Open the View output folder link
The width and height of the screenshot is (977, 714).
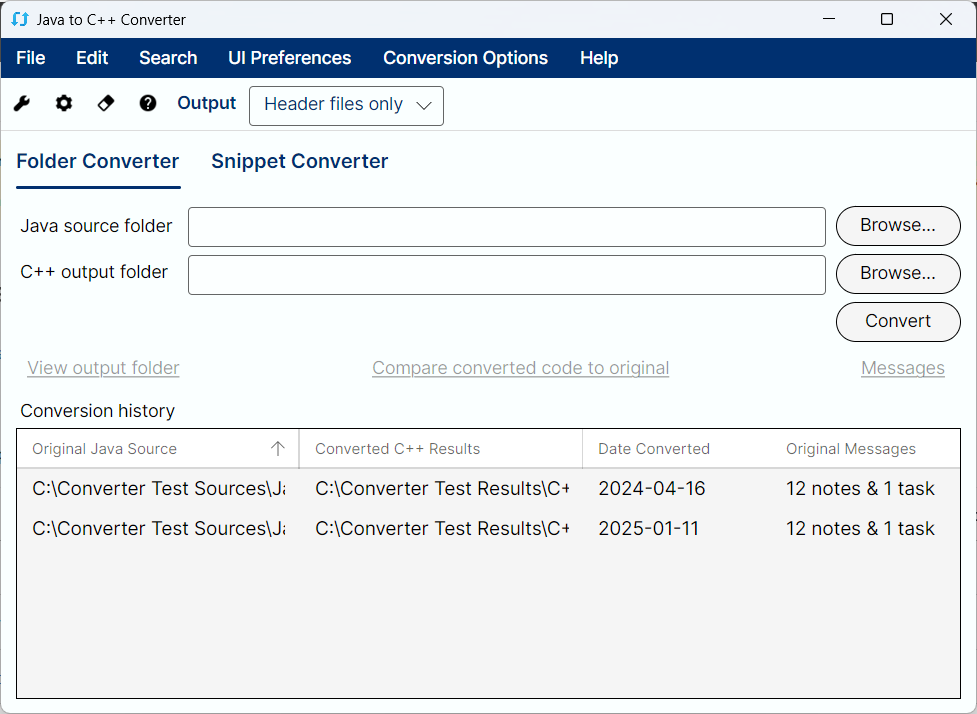103,368
